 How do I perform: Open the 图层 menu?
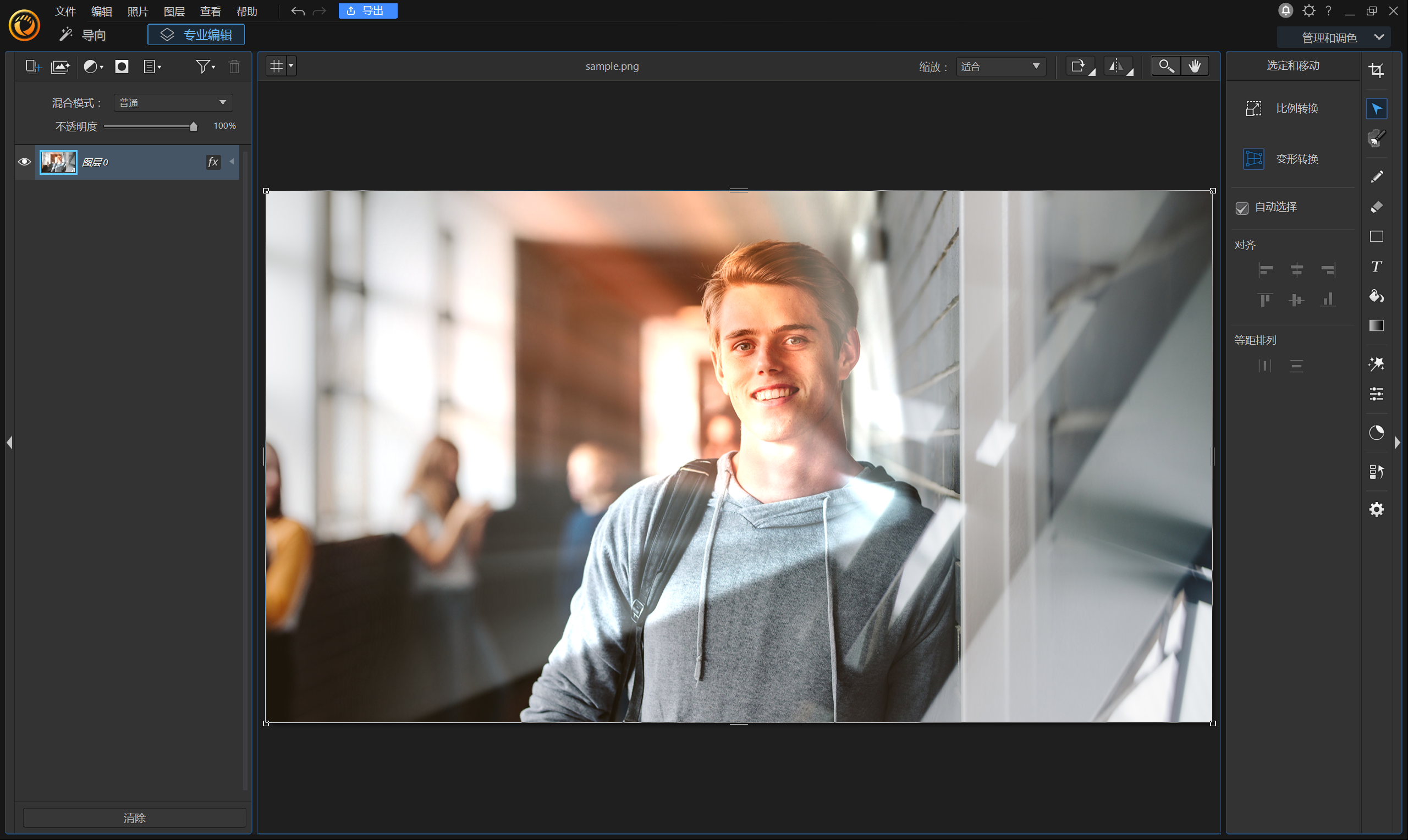174,12
